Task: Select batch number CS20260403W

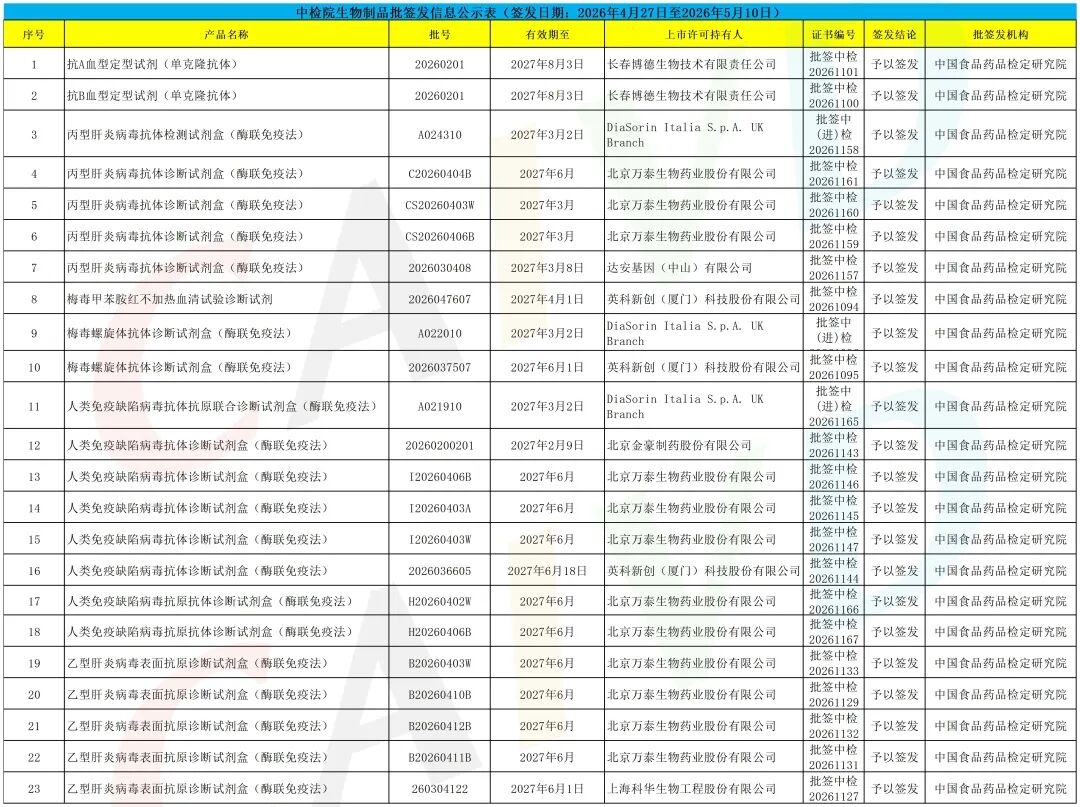Action: click(439, 205)
